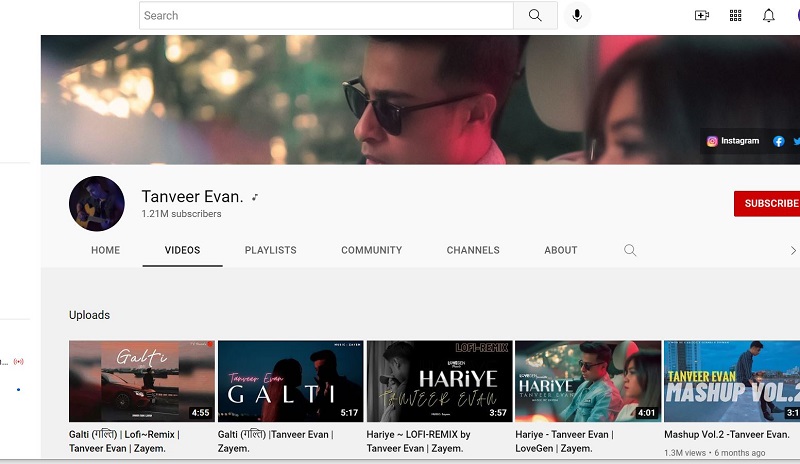800x464 pixels.
Task: Click title 'Hariye - Tanveer Evan | LoveGen'
Action: click(564, 442)
